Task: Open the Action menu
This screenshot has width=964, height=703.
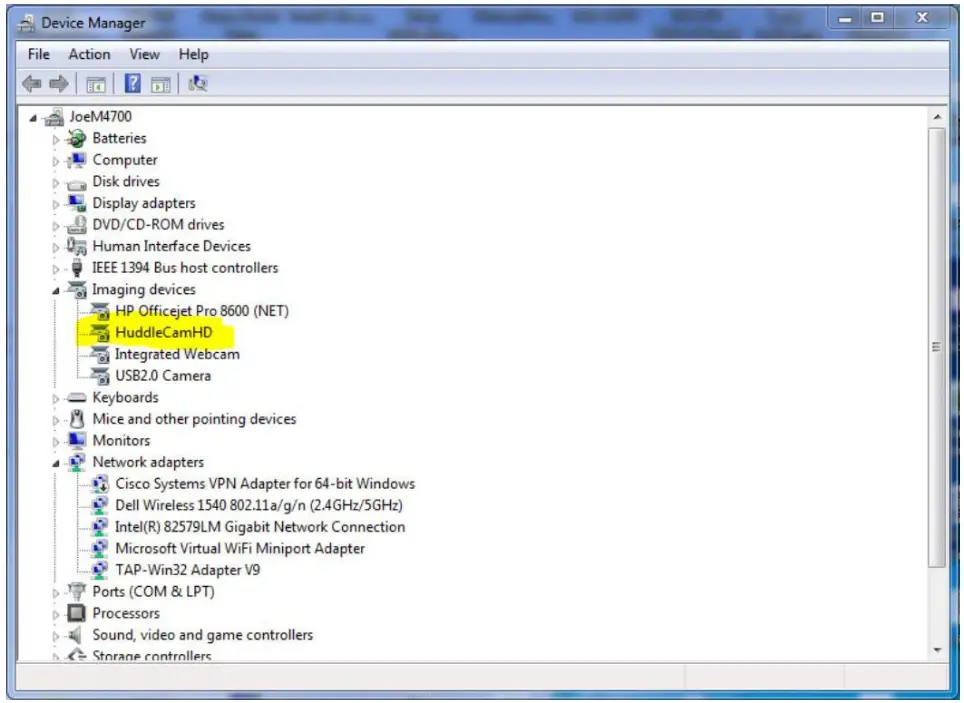Action: pyautogui.click(x=90, y=54)
